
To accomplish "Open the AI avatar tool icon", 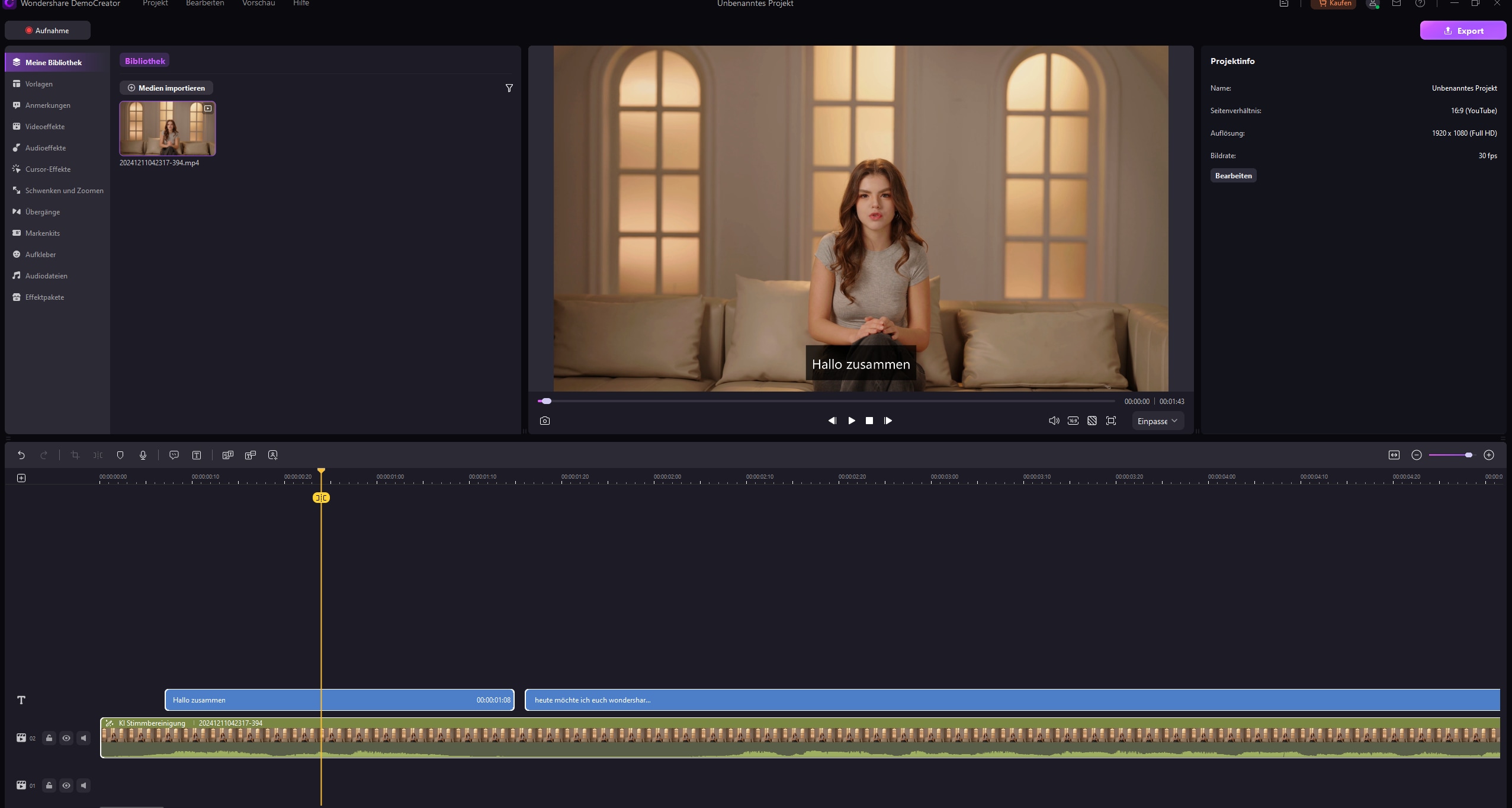I will coord(273,455).
